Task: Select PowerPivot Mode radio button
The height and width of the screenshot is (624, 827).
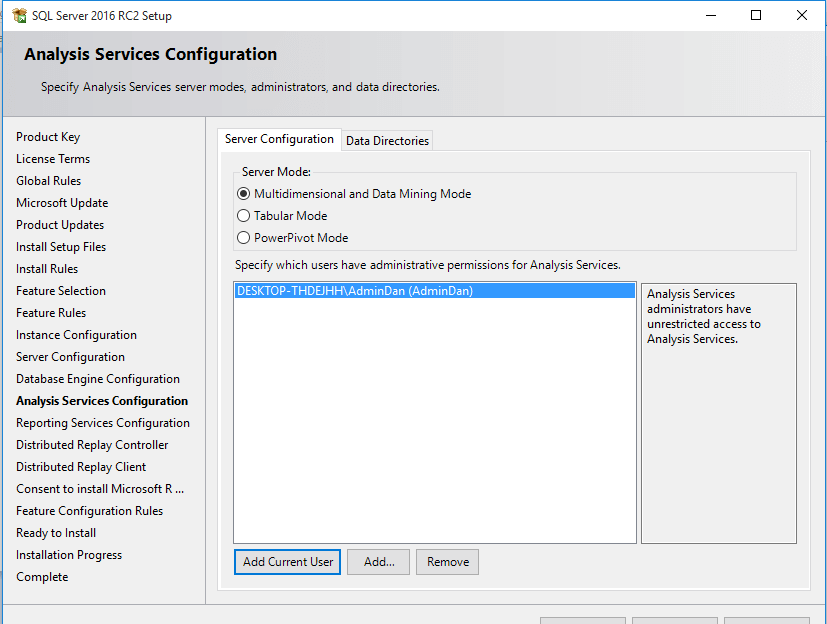Action: tap(244, 238)
